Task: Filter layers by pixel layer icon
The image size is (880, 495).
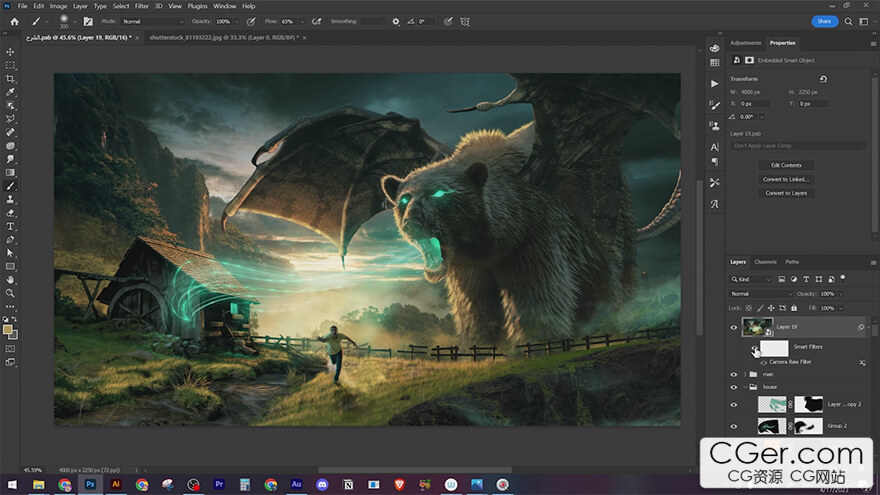Action: click(x=781, y=279)
